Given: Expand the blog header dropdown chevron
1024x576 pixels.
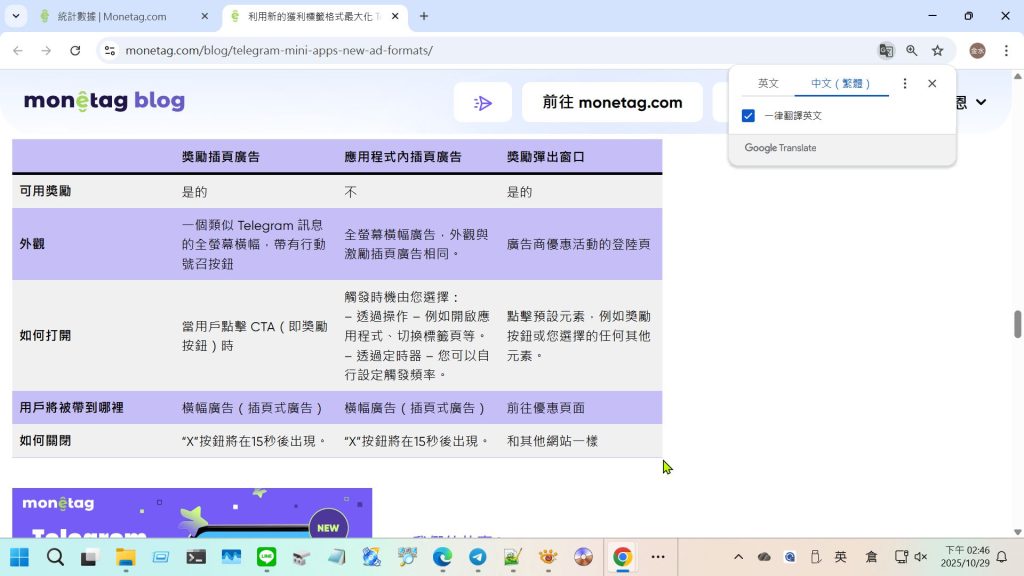Looking at the screenshot, I should coord(980,102).
